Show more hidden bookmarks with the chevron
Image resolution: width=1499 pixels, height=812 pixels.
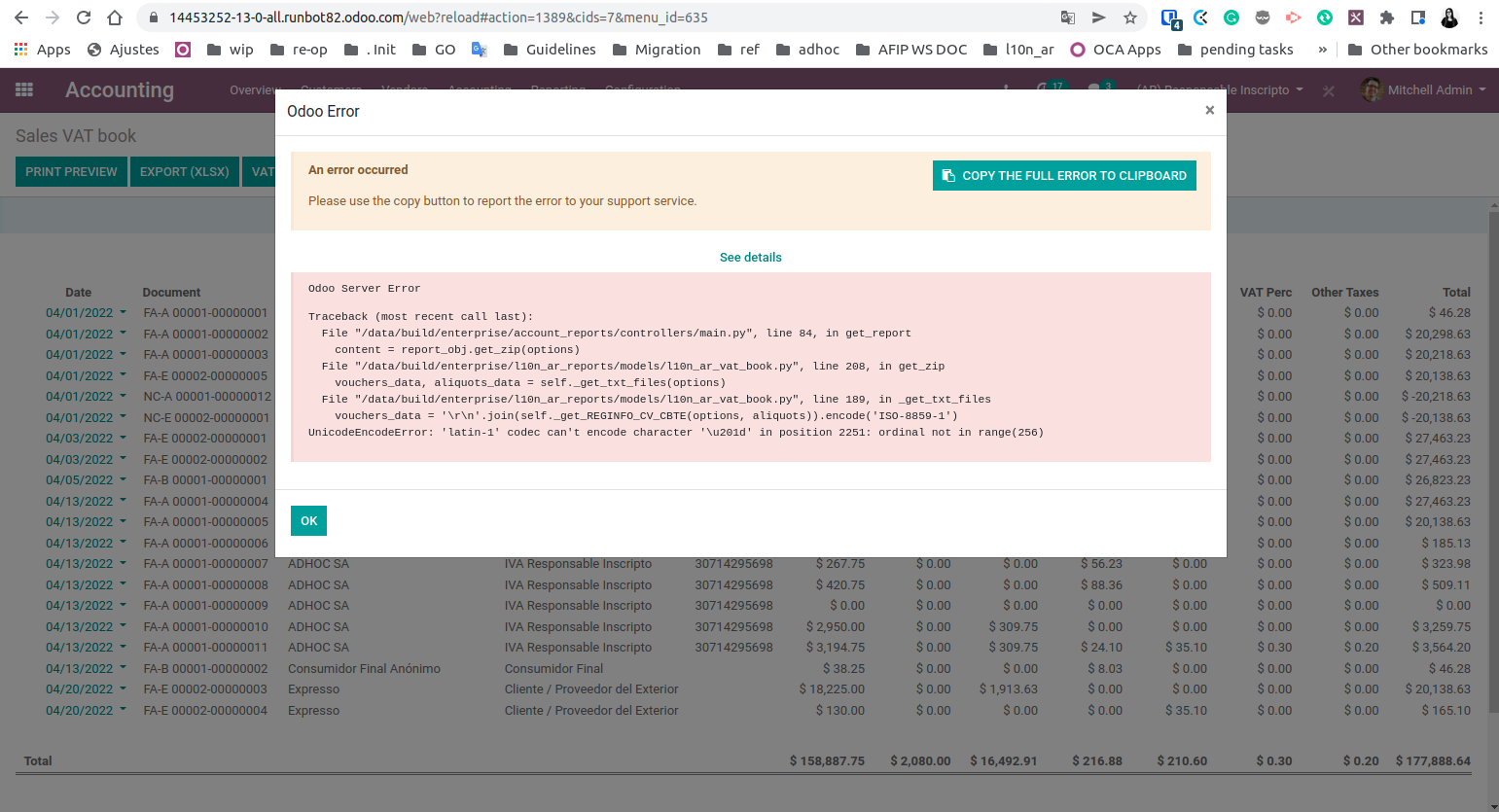pos(1322,50)
